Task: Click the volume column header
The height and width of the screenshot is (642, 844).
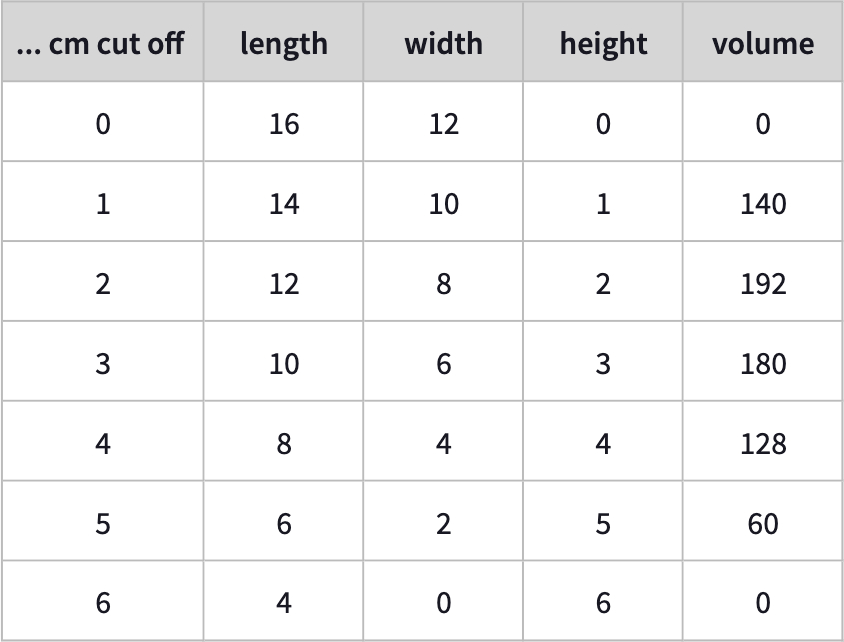Action: pyautogui.click(x=763, y=44)
